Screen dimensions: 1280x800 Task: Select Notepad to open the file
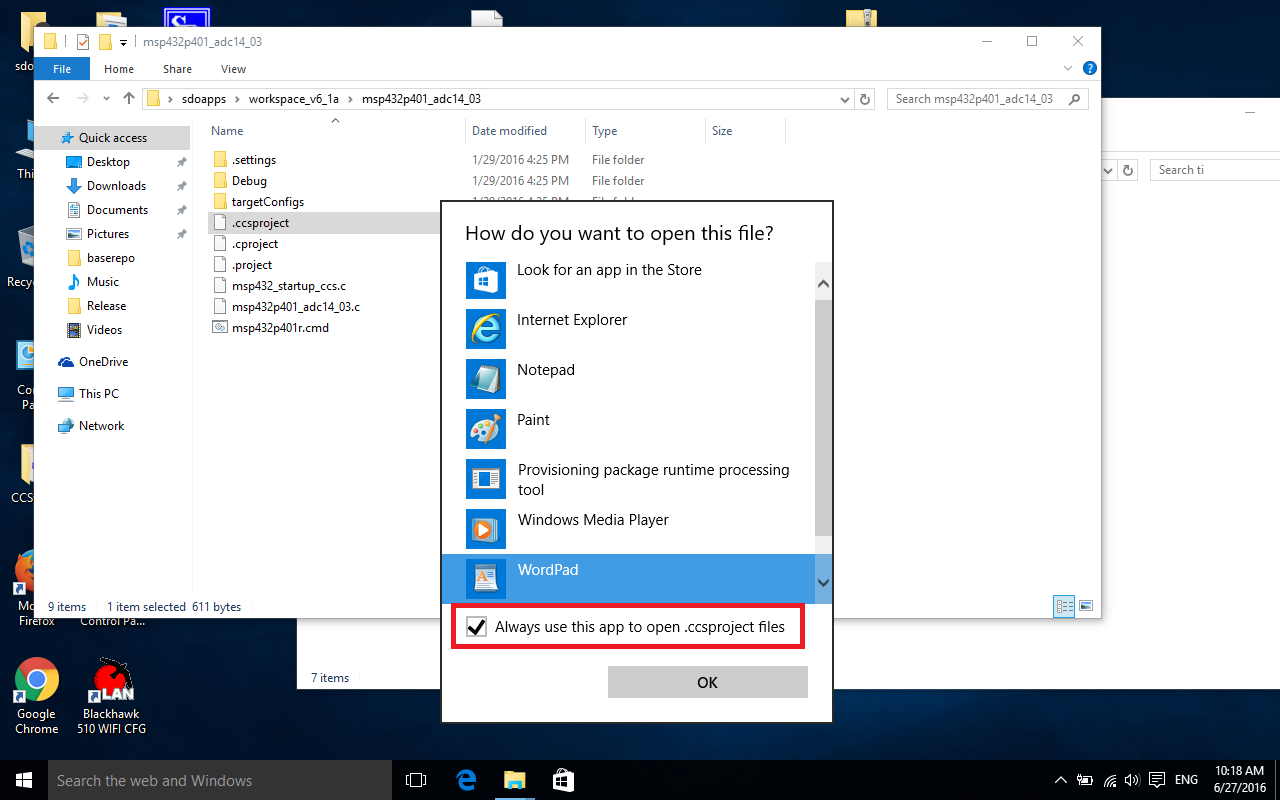click(x=627, y=379)
